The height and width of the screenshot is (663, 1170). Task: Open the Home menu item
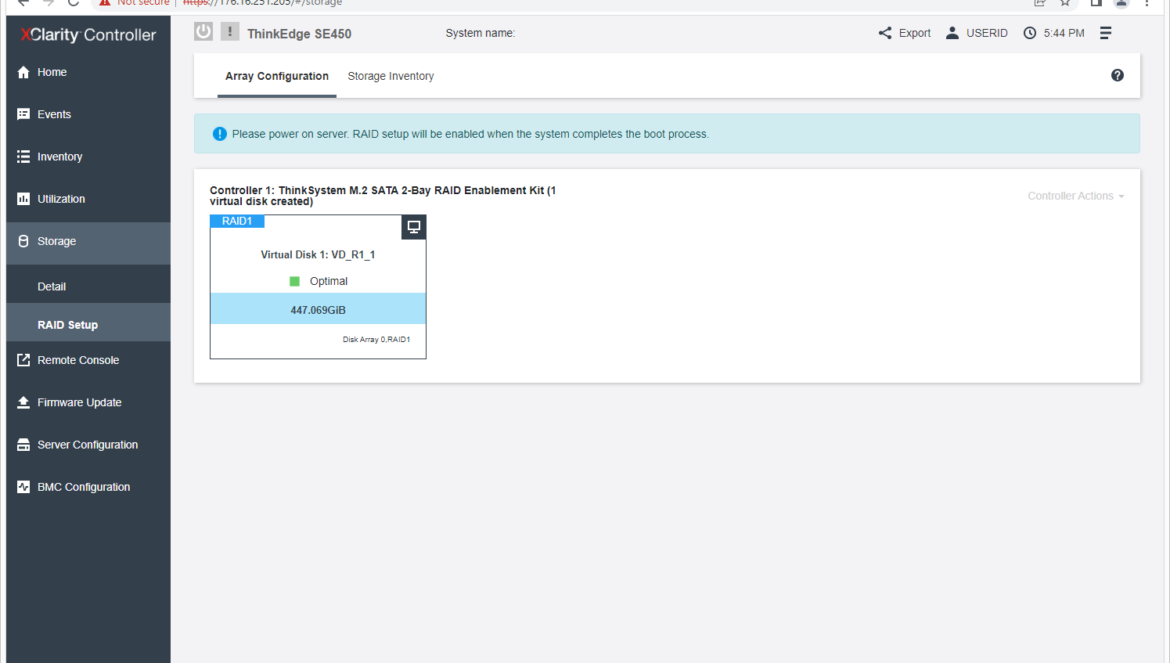88,72
